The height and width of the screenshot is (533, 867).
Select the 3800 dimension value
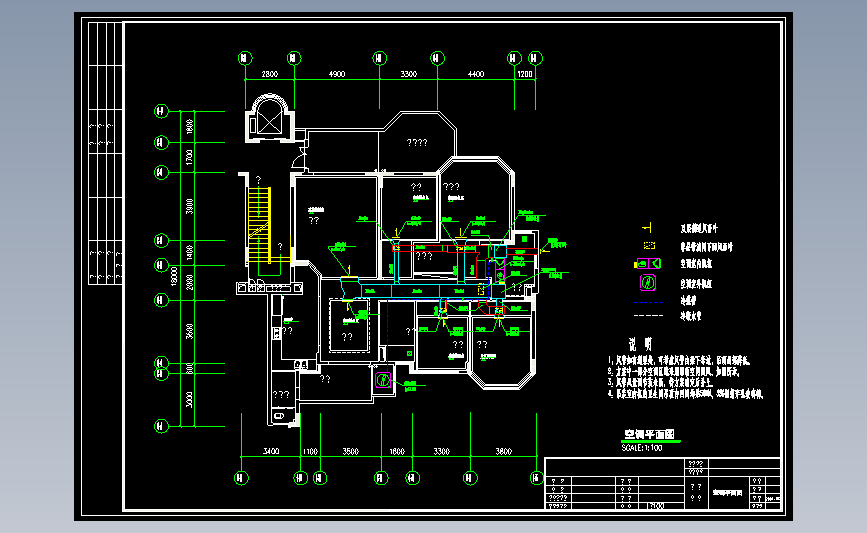point(504,452)
